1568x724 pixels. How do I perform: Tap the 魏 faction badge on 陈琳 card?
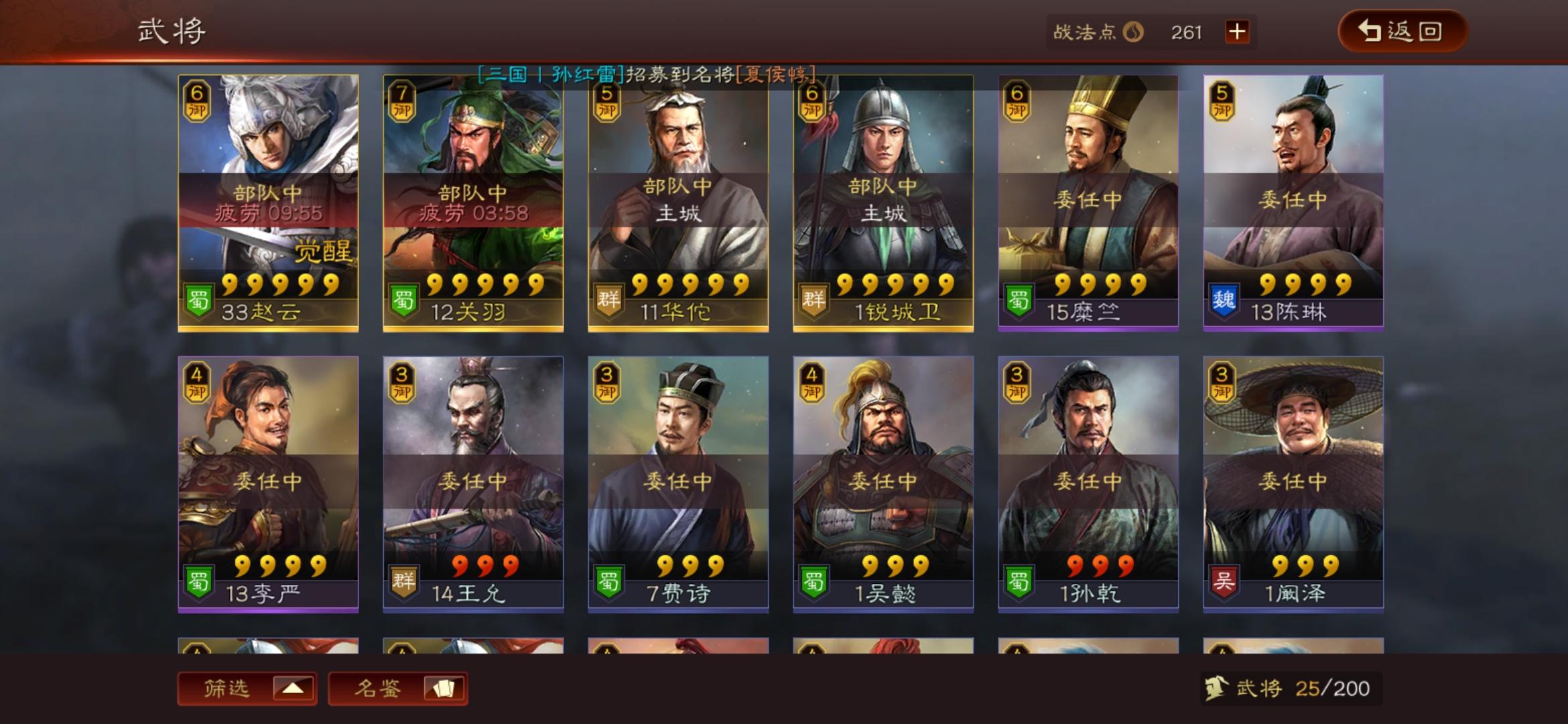coord(1224,301)
